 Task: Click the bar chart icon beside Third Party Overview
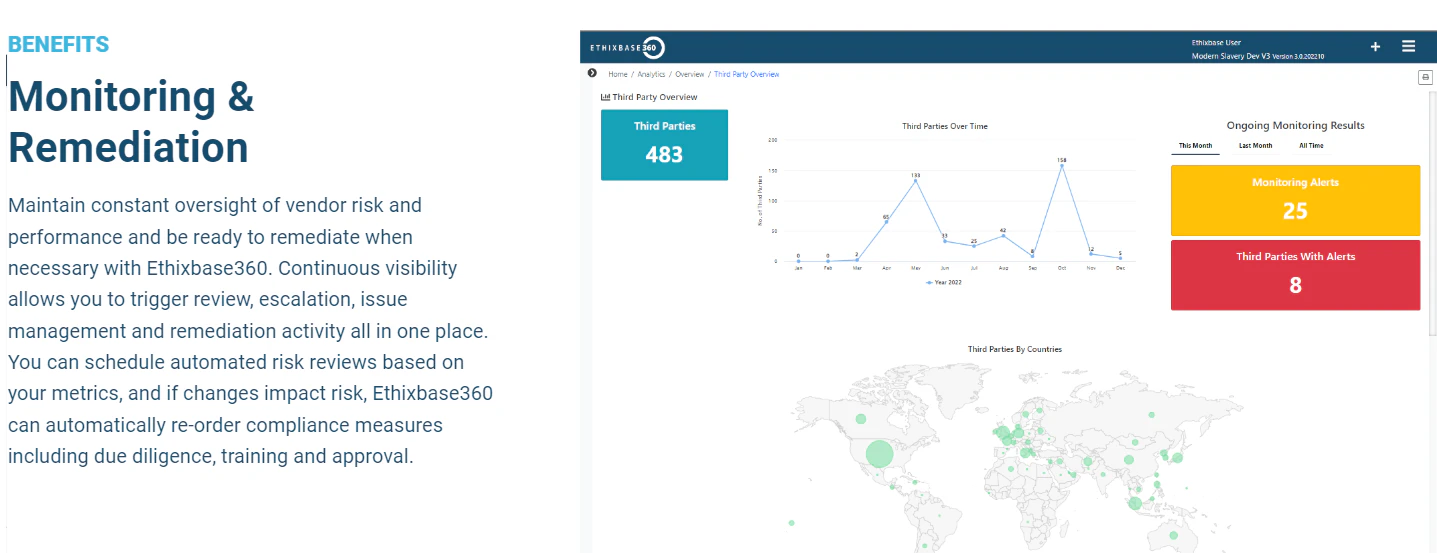605,97
